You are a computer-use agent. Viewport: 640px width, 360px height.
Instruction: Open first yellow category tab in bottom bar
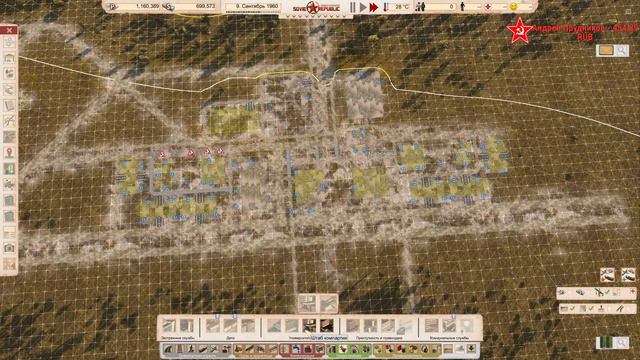point(378,349)
